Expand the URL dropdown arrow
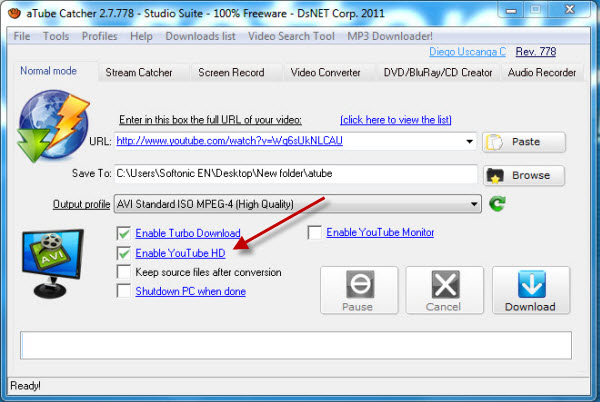Image resolution: width=600 pixels, height=402 pixels. 470,142
